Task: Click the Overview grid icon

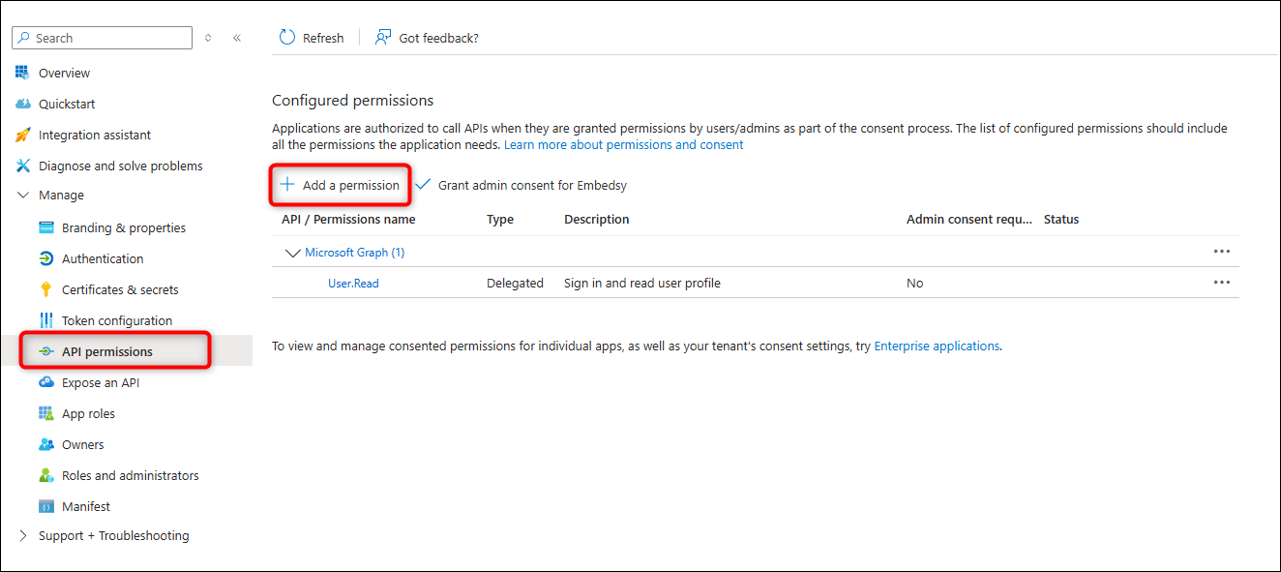Action: pos(23,73)
